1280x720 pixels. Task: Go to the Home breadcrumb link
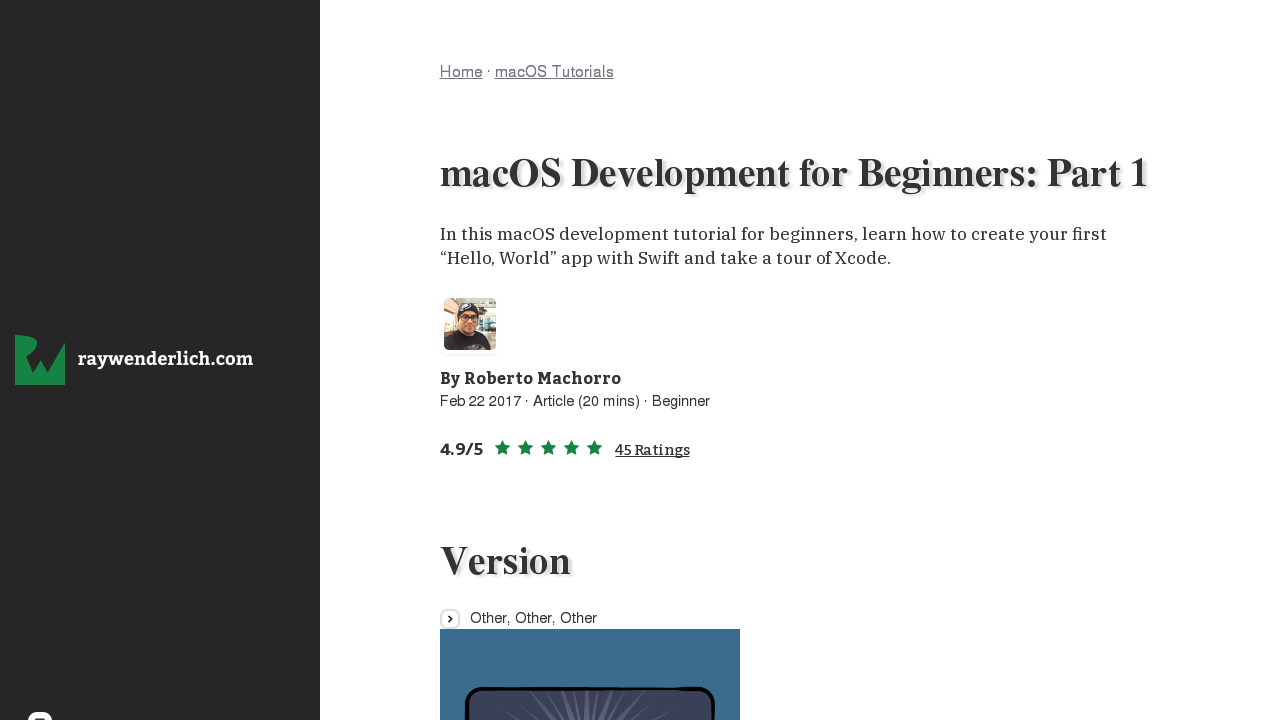(x=461, y=72)
